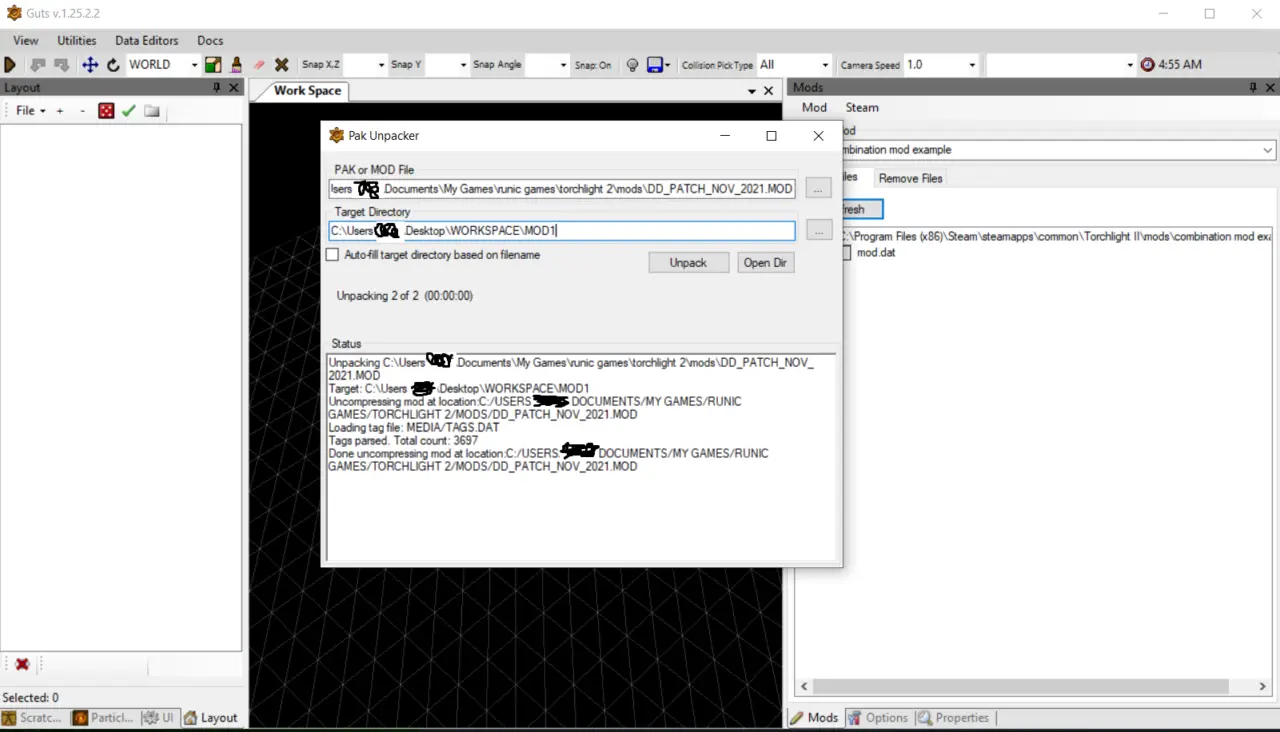Image resolution: width=1280 pixels, height=732 pixels.
Task: Open the Steam menu in Mods panel
Action: coord(862,108)
